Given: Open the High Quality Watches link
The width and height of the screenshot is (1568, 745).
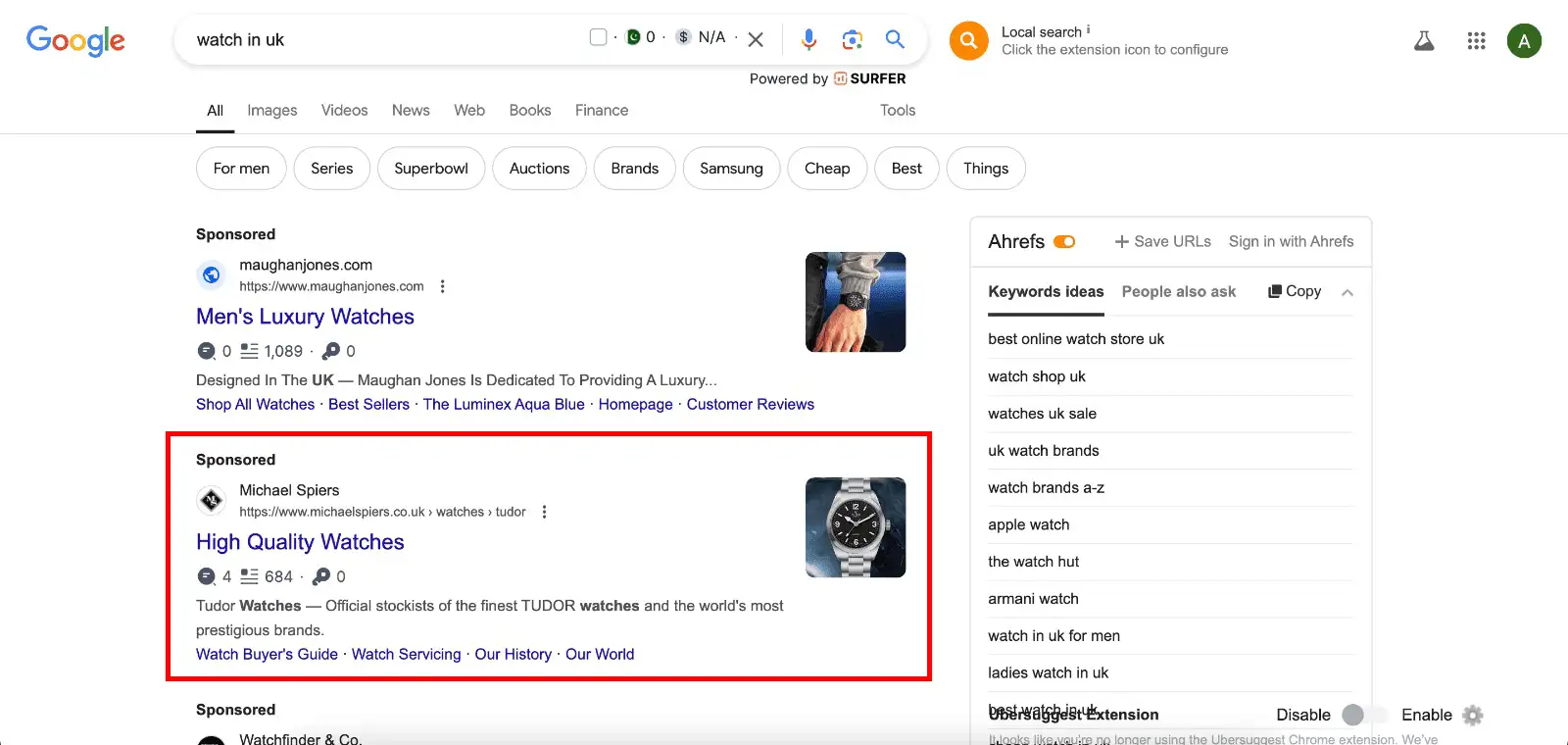Looking at the screenshot, I should point(300,542).
